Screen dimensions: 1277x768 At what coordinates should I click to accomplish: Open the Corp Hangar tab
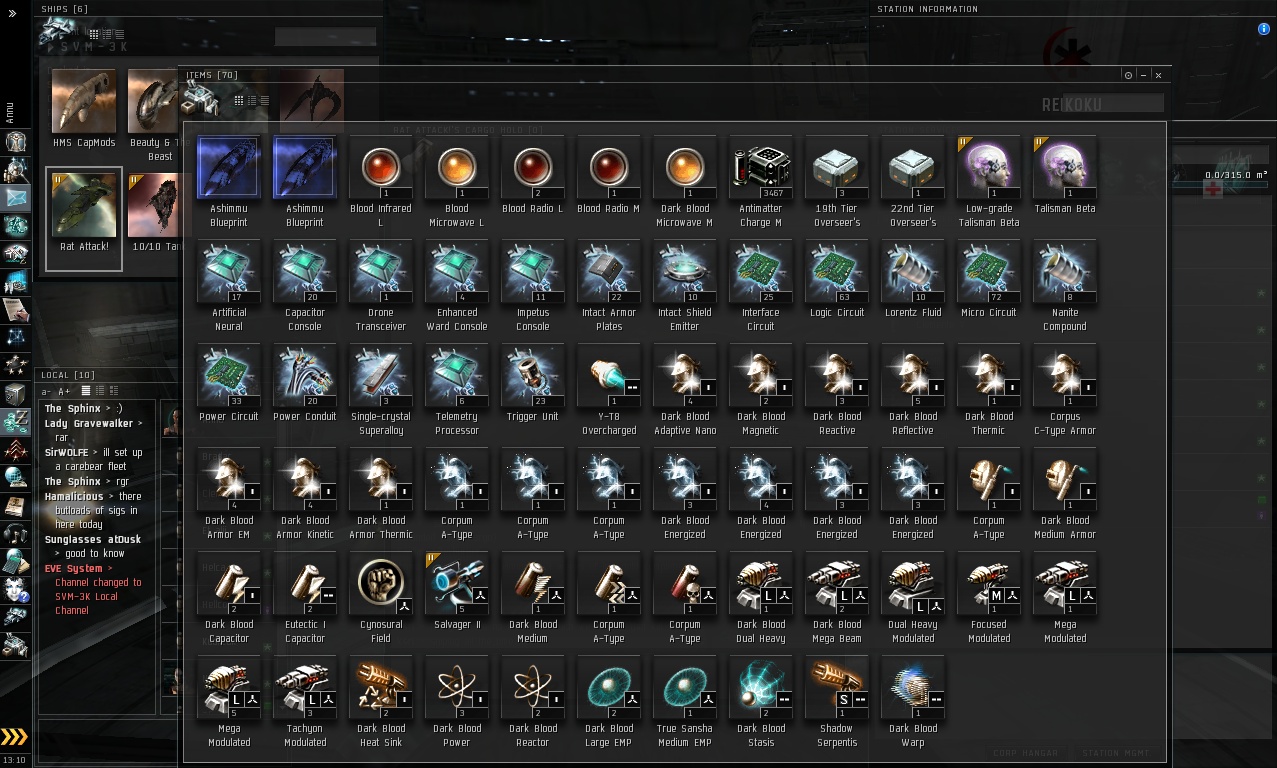point(1026,753)
